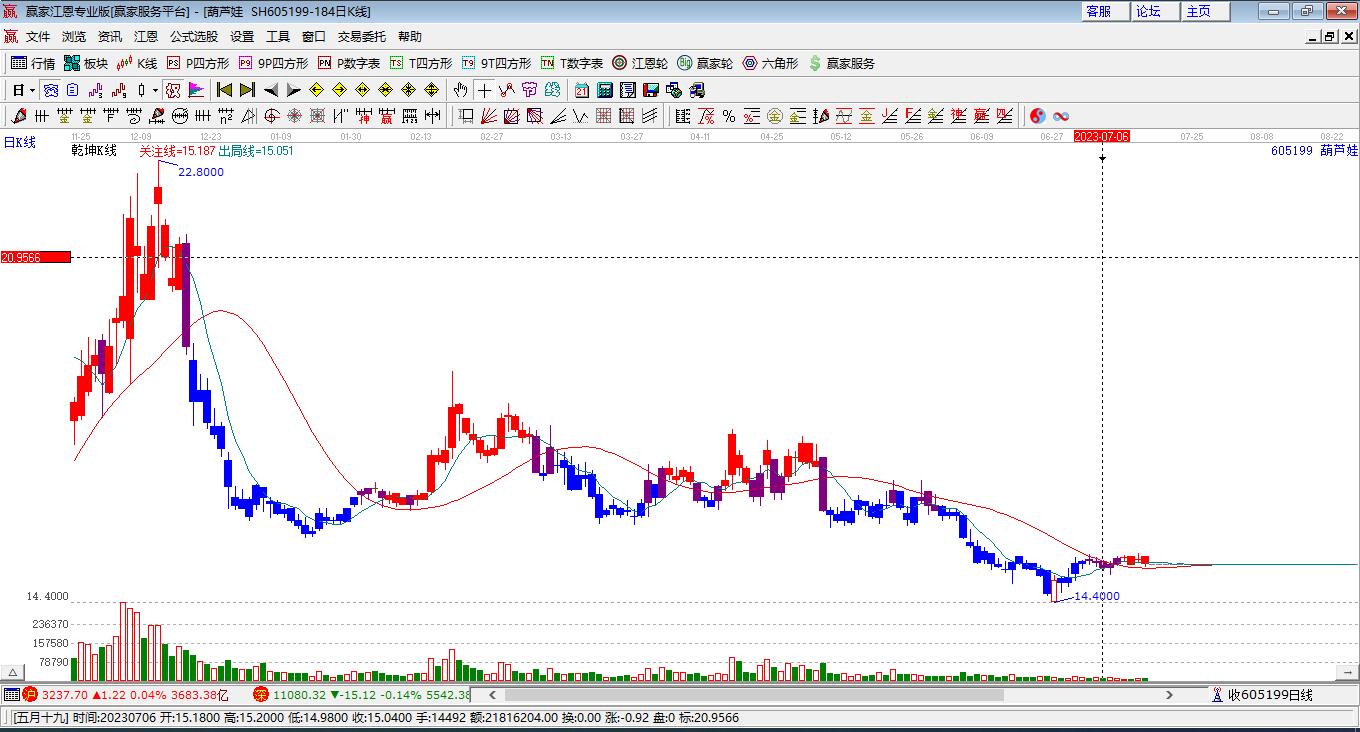Open the 设置 menu

242,37
